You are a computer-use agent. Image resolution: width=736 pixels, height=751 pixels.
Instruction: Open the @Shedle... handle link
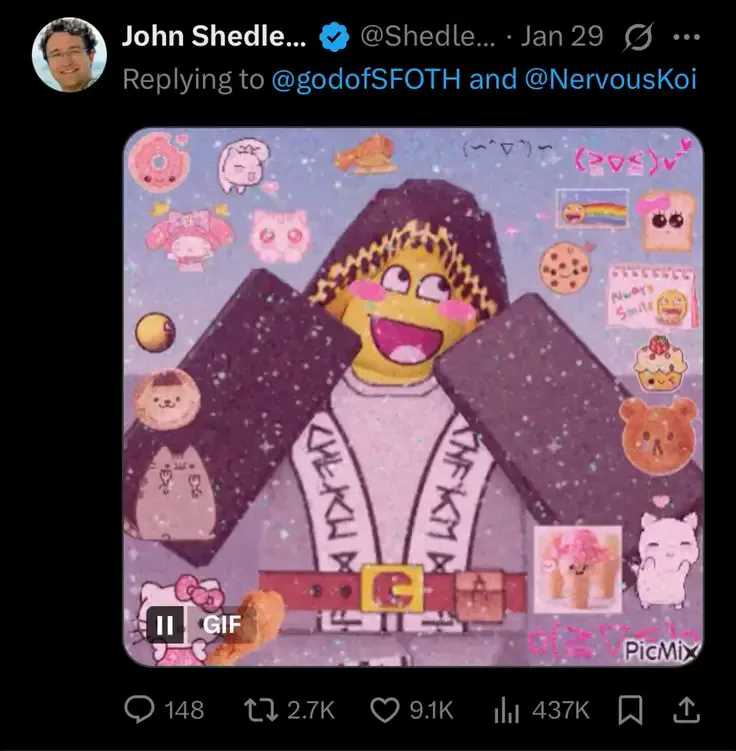point(428,36)
